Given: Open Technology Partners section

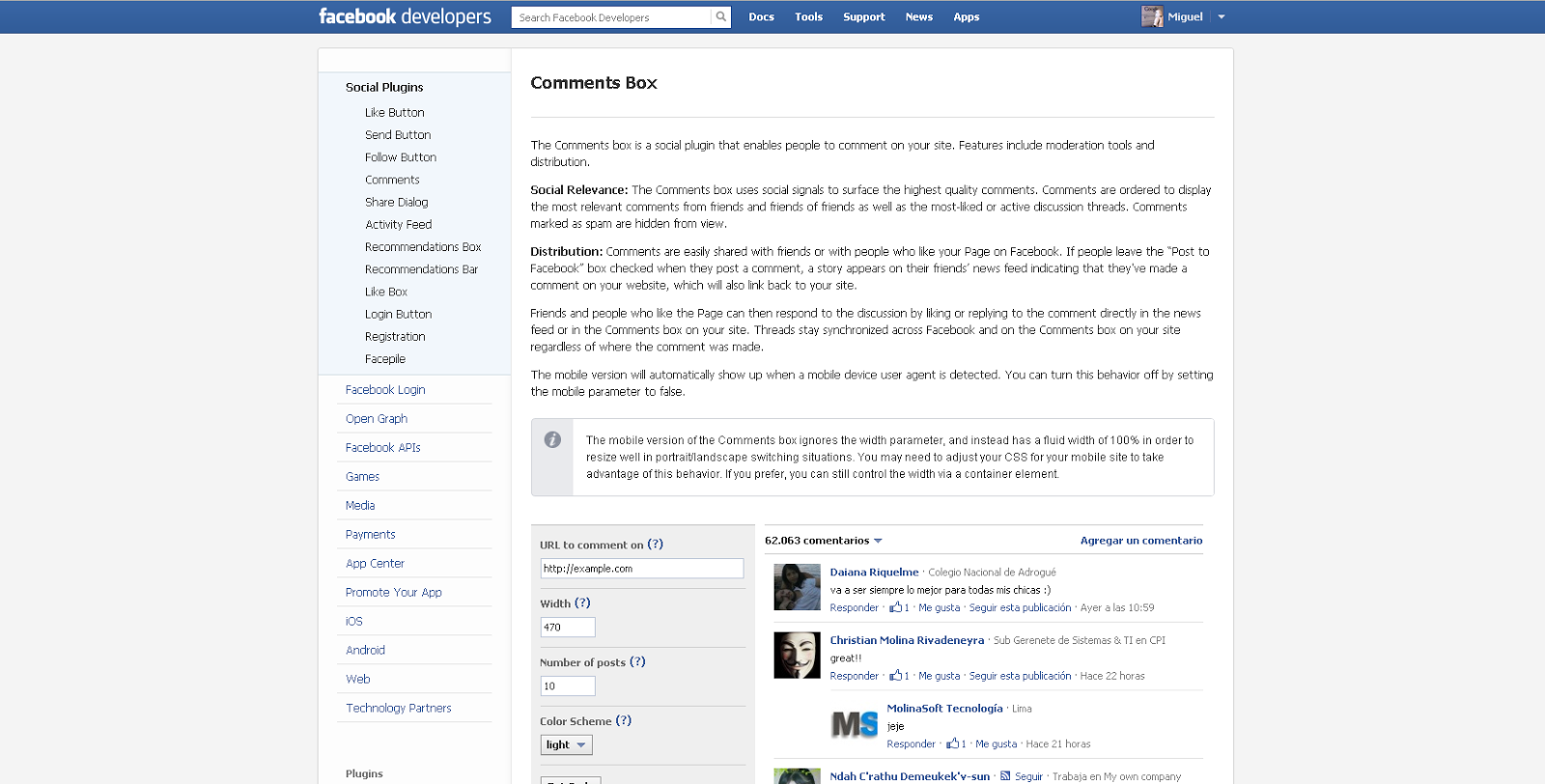Looking at the screenshot, I should [399, 709].
